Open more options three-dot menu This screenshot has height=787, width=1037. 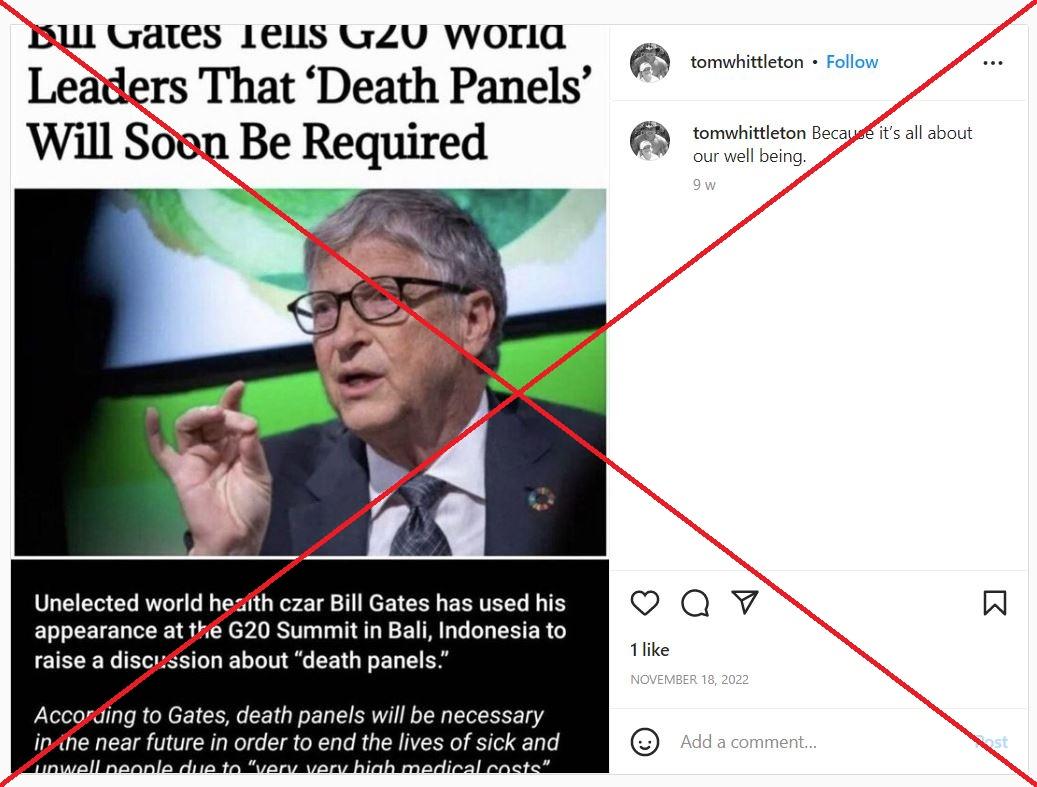pos(993,63)
